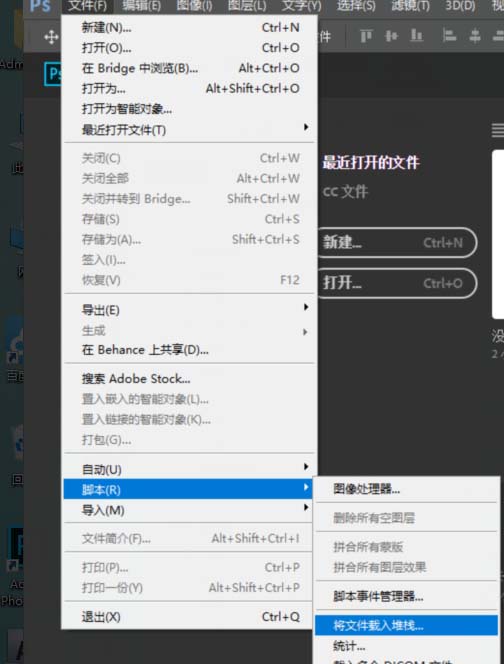The height and width of the screenshot is (664, 504).
Task: Choose 新建(N)... from File menu
Action: pos(190,28)
